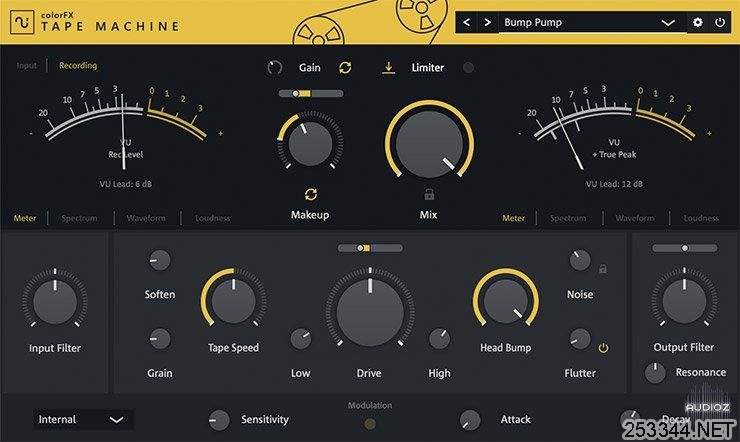740x442 pixels.
Task: Adjust the Gain slider above Makeup
Action: 311,93
